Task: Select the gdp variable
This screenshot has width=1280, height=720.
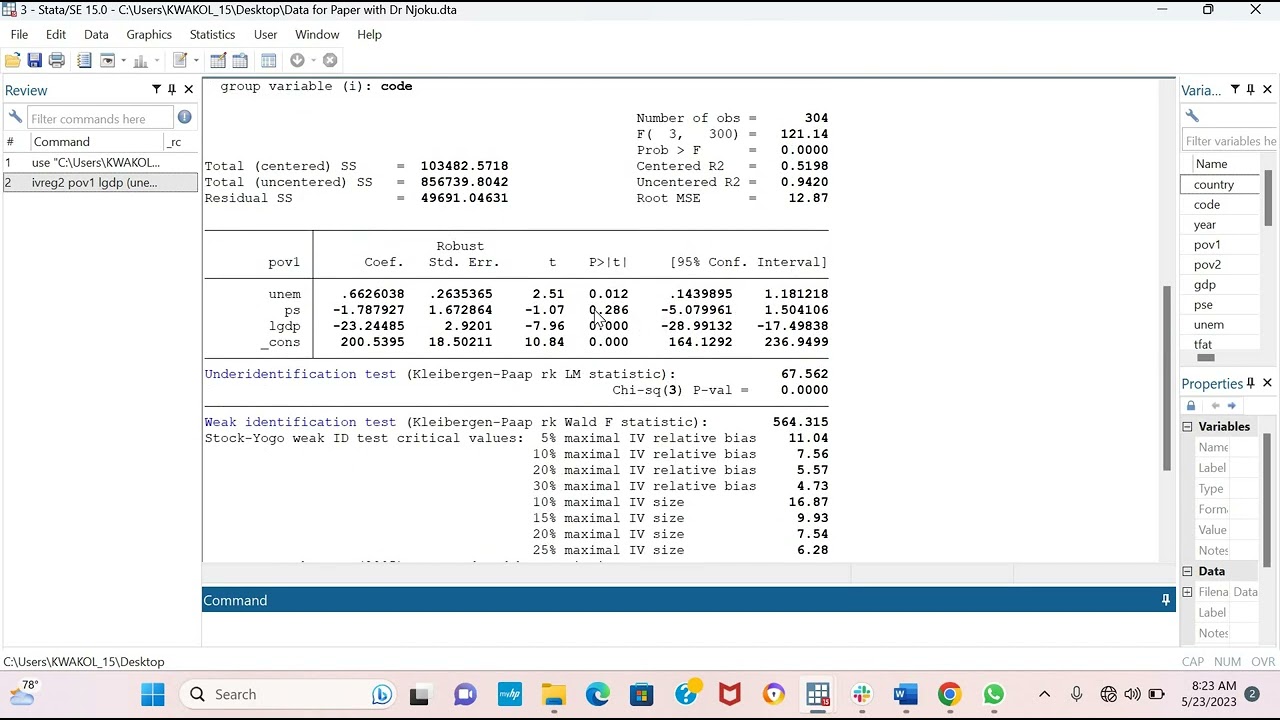Action: (1221, 284)
